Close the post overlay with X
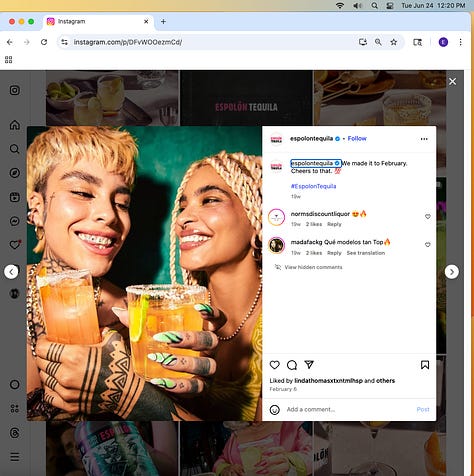Viewport: 474px width, 476px height. (x=452, y=81)
